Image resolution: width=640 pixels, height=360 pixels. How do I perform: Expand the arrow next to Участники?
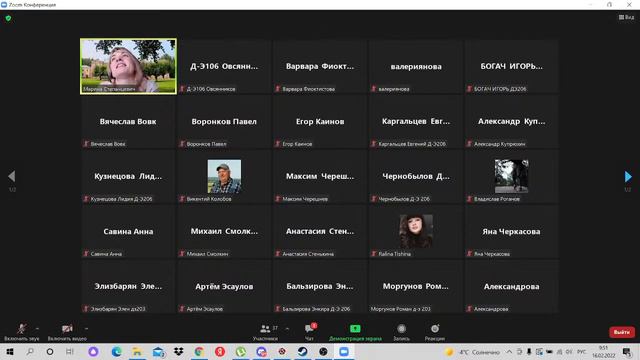[287, 329]
